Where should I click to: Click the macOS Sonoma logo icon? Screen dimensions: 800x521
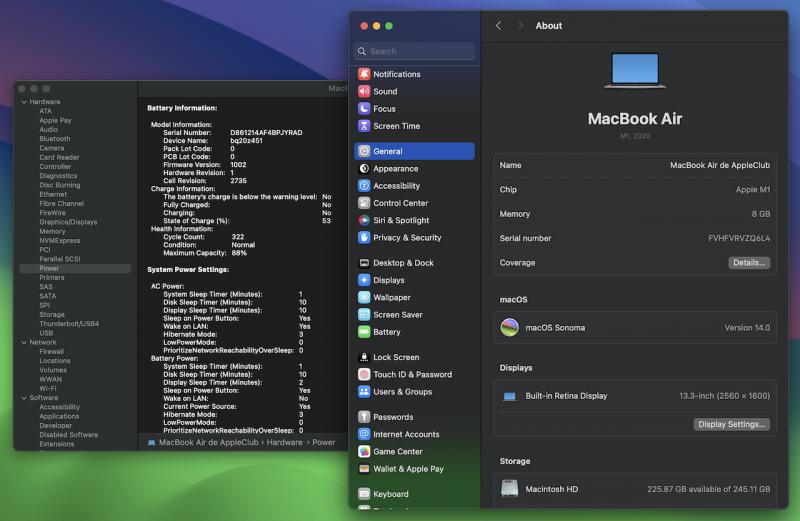tap(509, 328)
